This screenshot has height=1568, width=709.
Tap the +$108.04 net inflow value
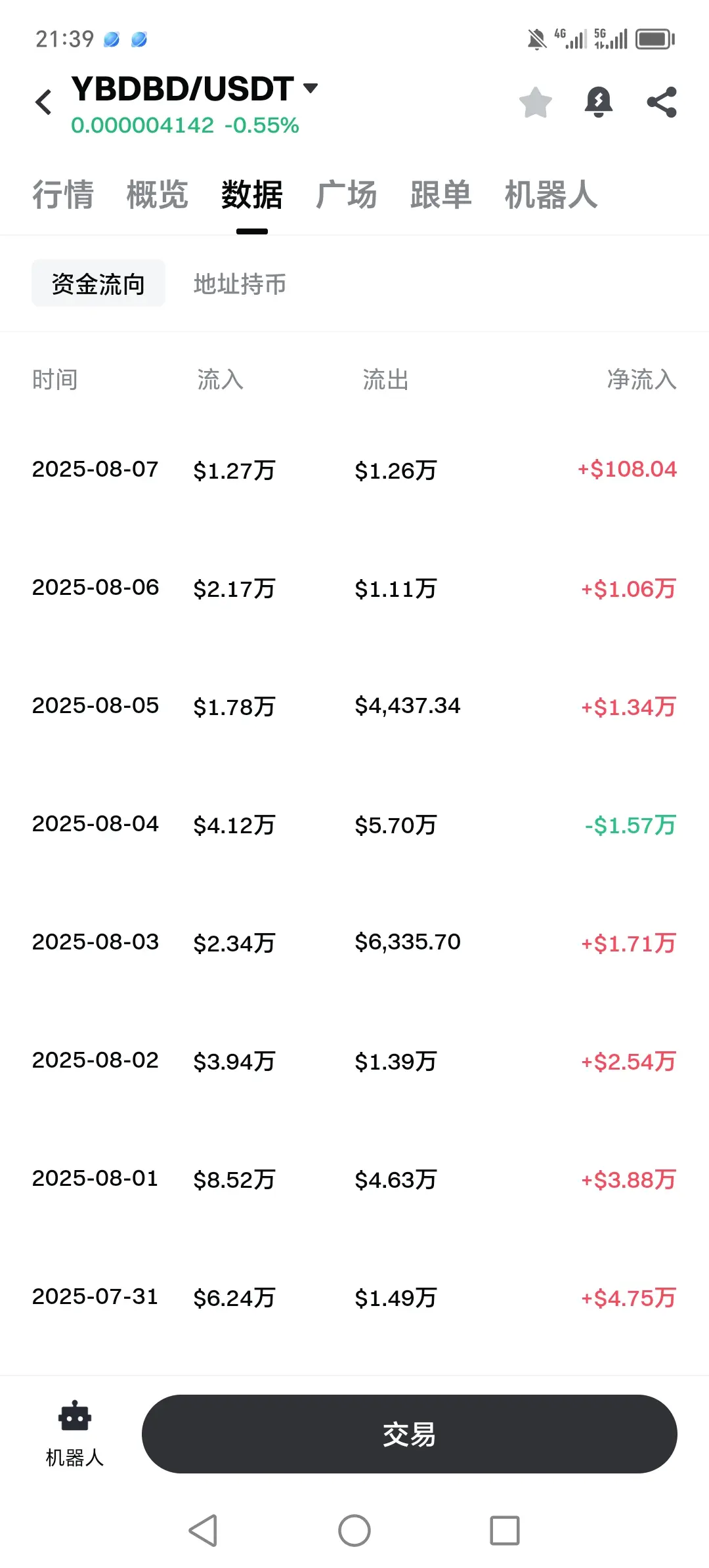coord(627,469)
